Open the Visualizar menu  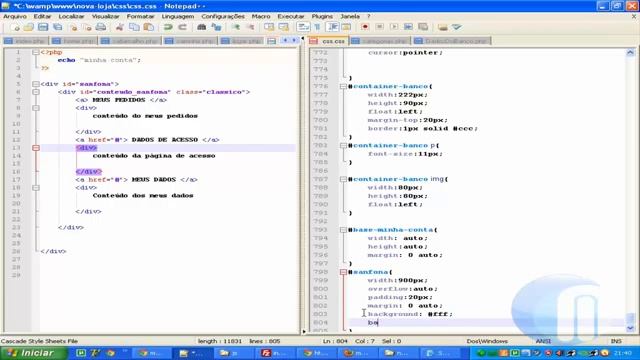105,16
